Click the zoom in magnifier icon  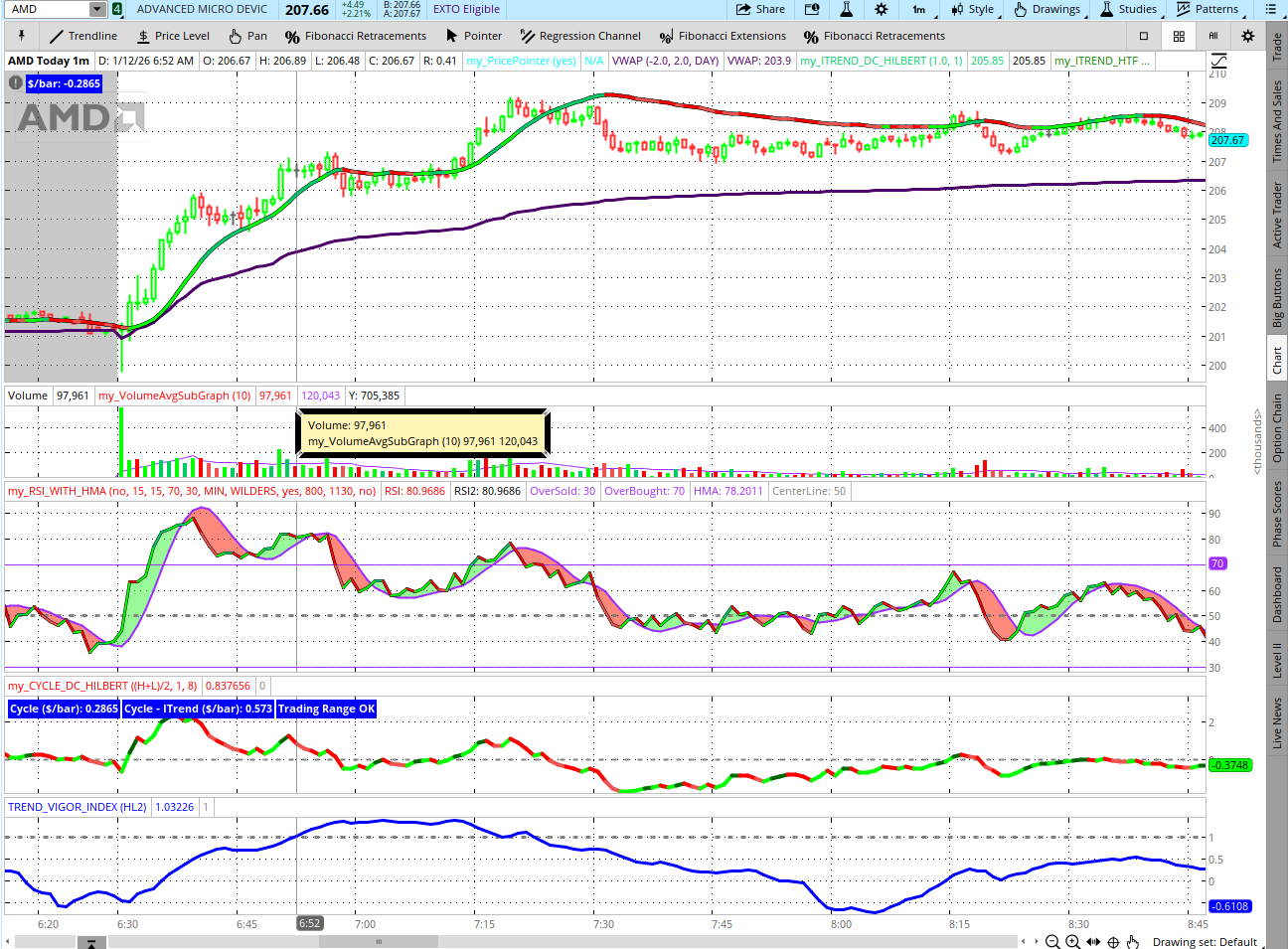coord(1072,942)
